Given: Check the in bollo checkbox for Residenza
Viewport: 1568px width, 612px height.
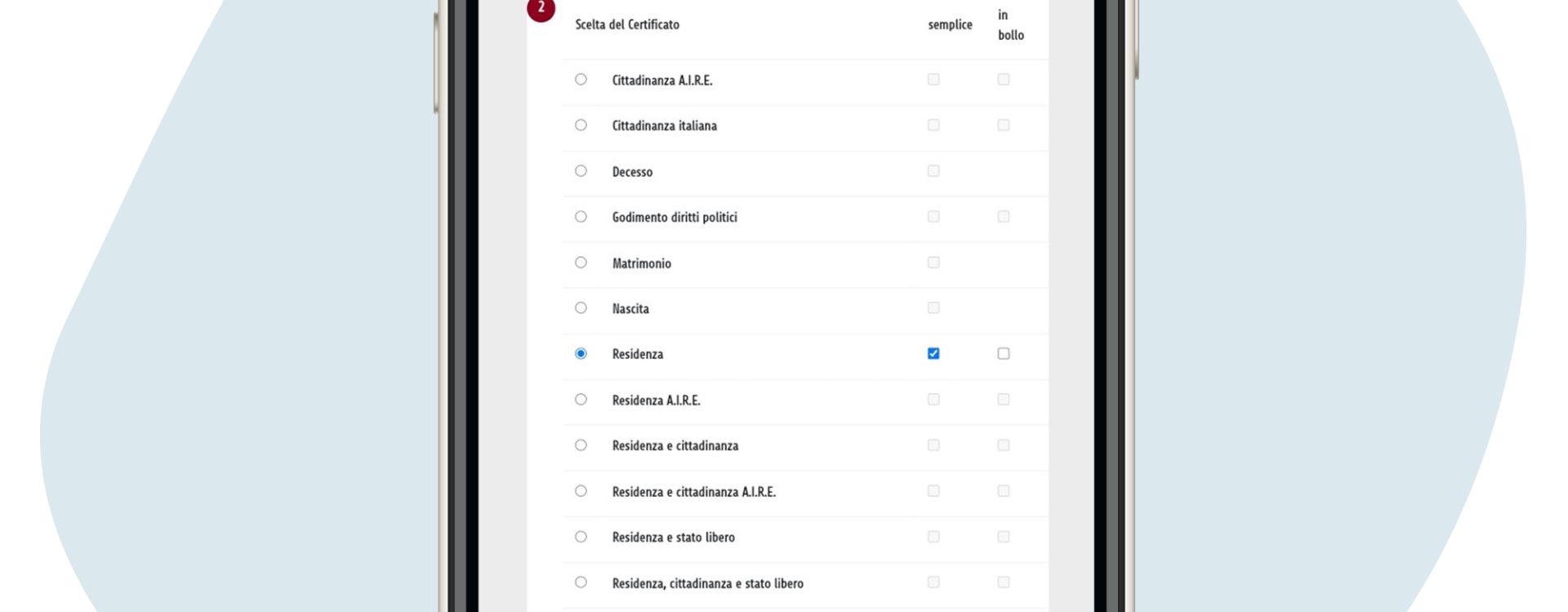Looking at the screenshot, I should 1004,353.
